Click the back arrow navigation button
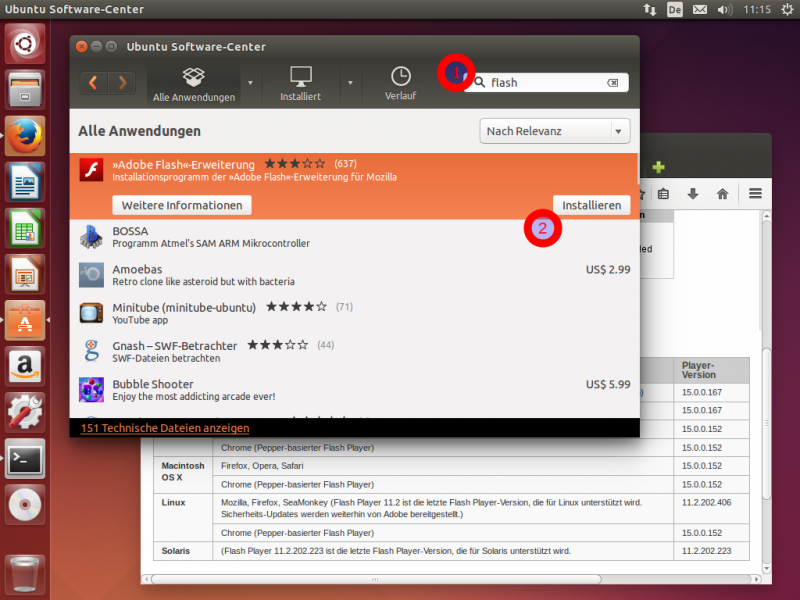This screenshot has width=800, height=600. pos(94,83)
